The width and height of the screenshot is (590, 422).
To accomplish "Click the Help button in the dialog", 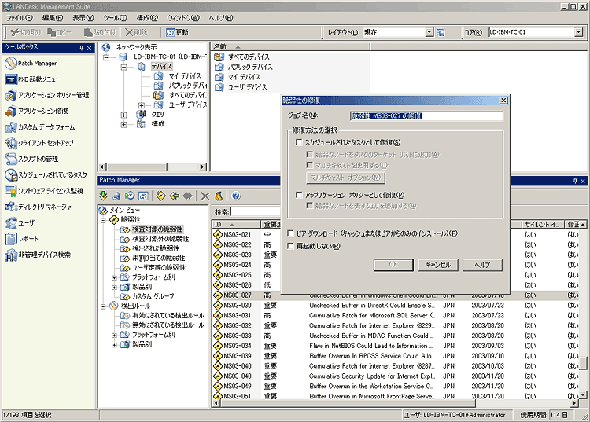I will [482, 265].
